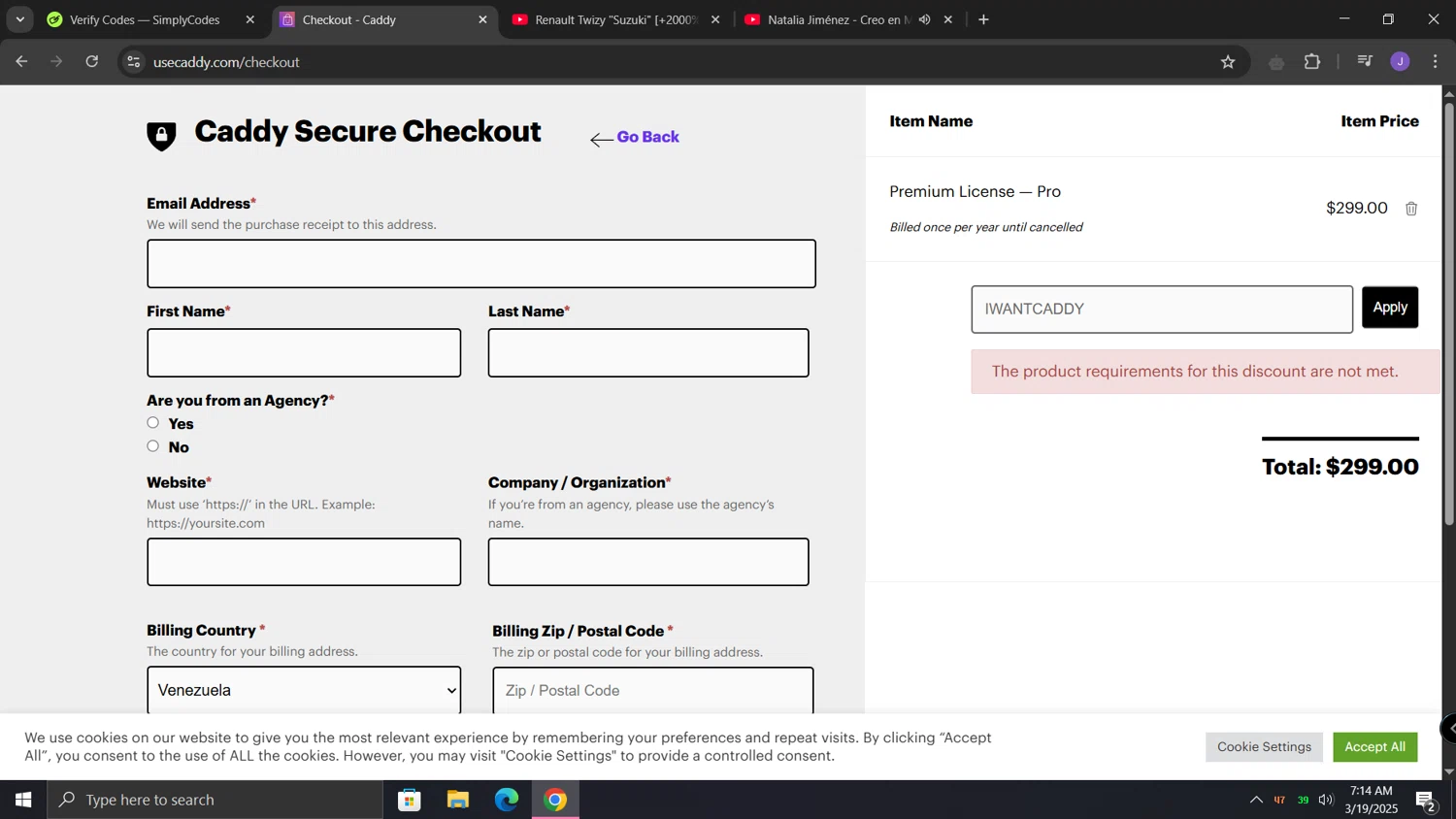Click the Go Back link
Viewport: 1456px width, 819px height.
pos(635,138)
